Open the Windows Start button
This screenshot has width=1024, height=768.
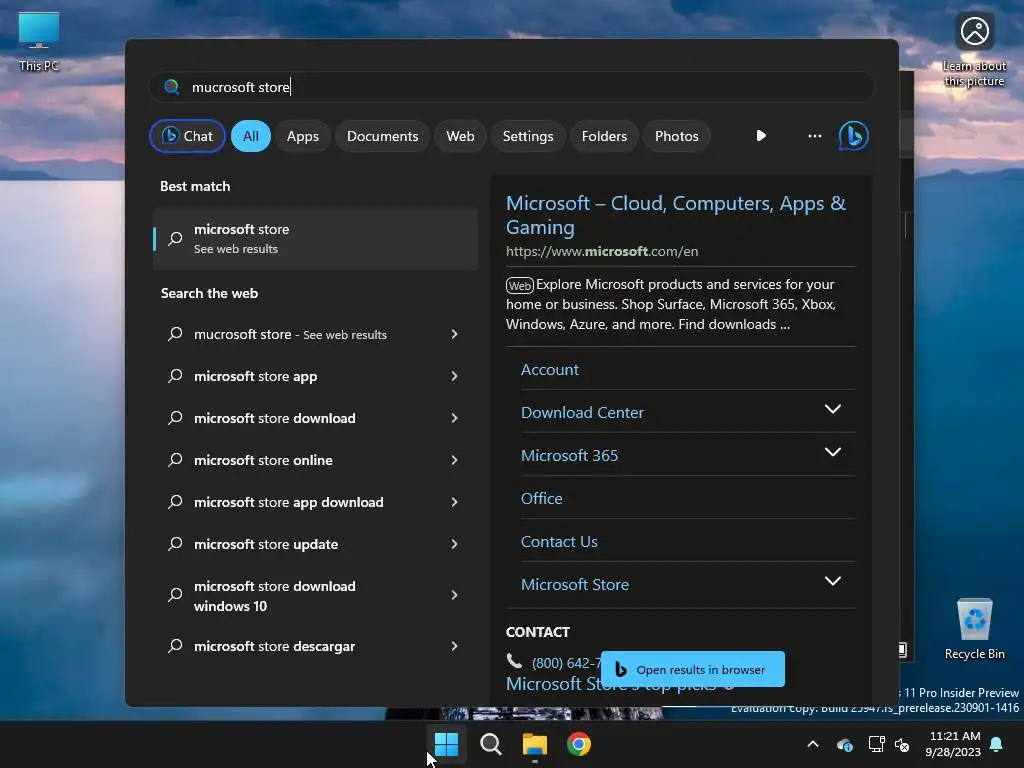pyautogui.click(x=447, y=744)
